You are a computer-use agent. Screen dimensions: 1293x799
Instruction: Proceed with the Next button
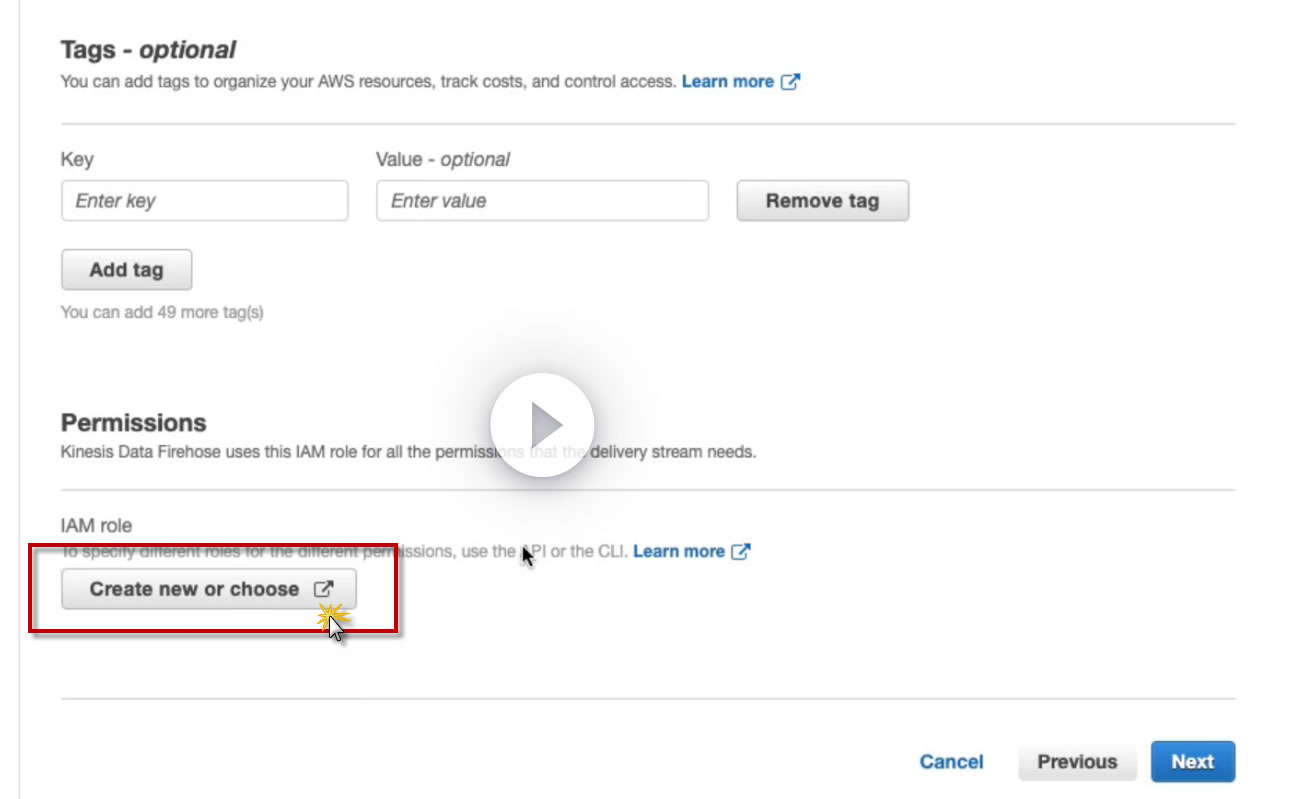1192,761
